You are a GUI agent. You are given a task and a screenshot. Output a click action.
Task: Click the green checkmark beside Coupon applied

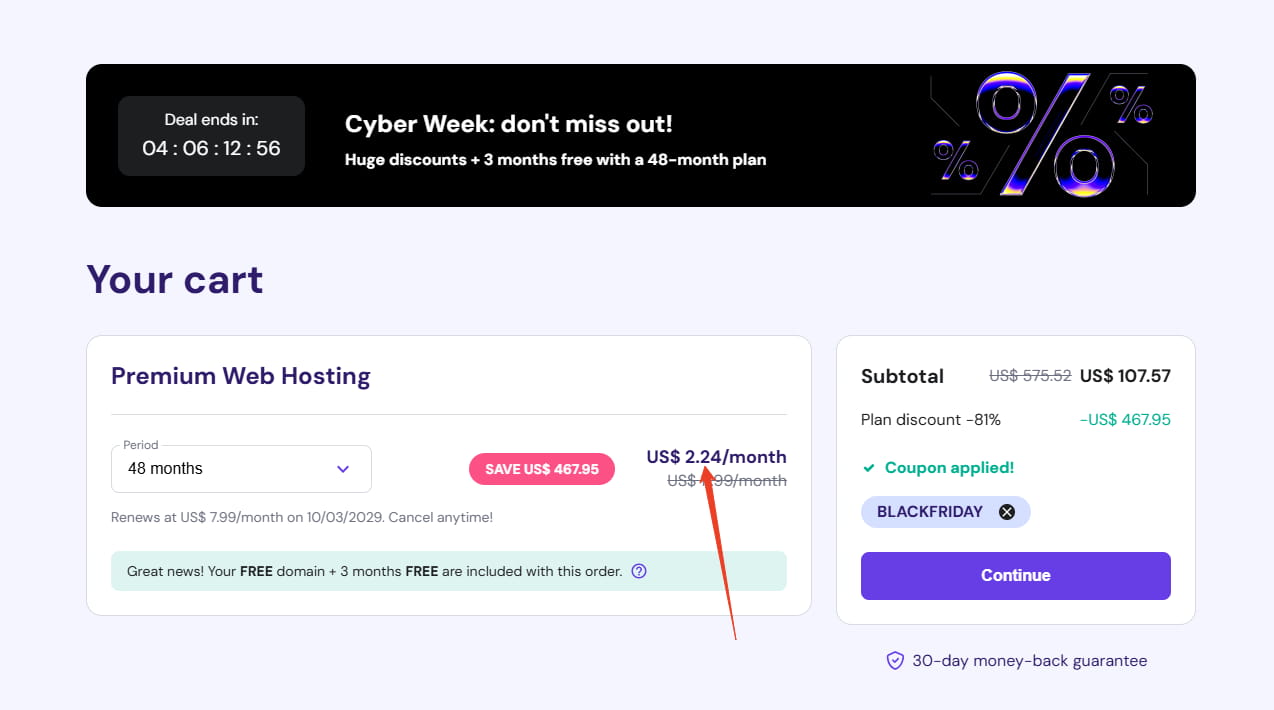click(x=869, y=467)
